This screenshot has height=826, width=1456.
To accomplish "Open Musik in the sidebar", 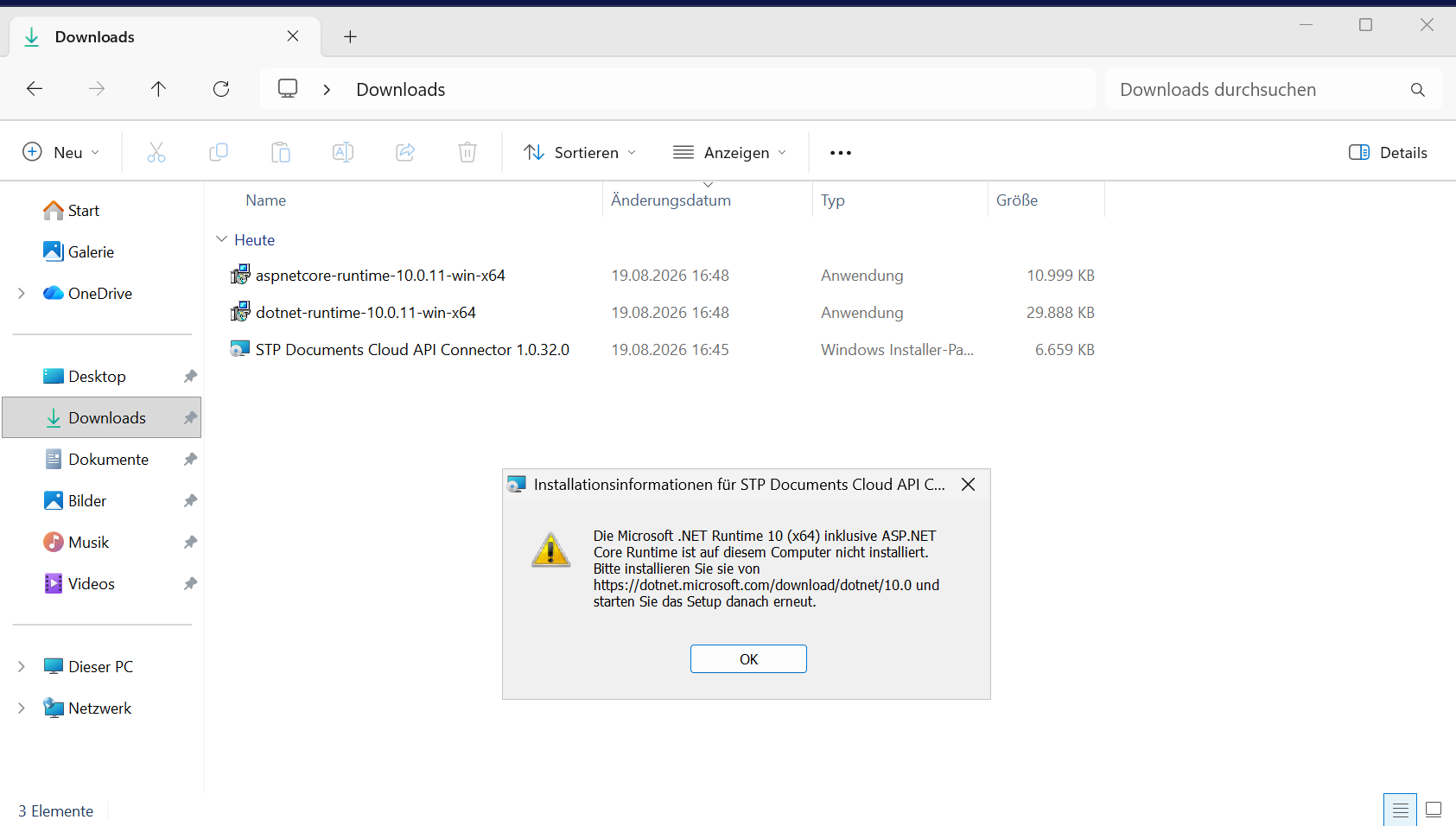I will (76, 543).
